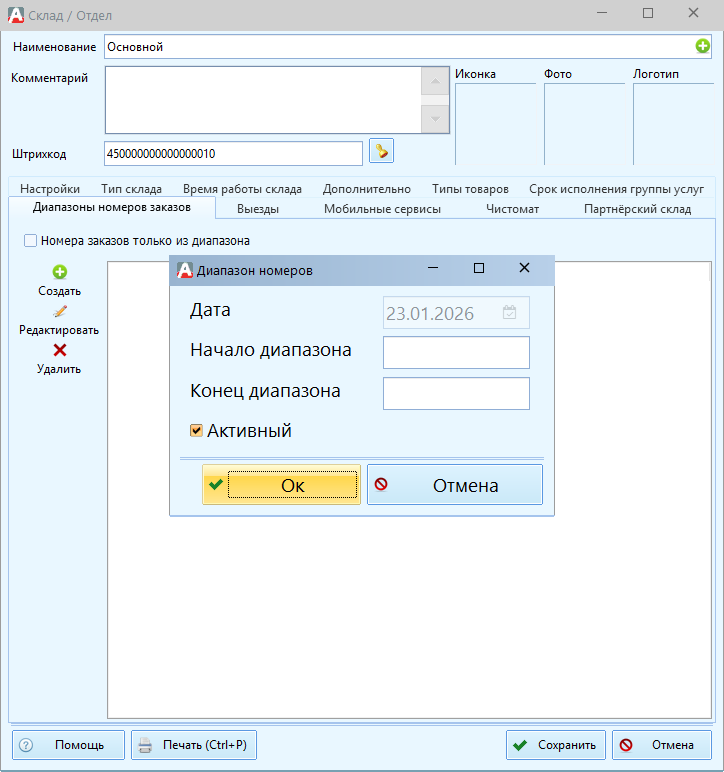Click the Редактировать pencil icon
Image resolution: width=724 pixels, height=772 pixels.
point(60,311)
